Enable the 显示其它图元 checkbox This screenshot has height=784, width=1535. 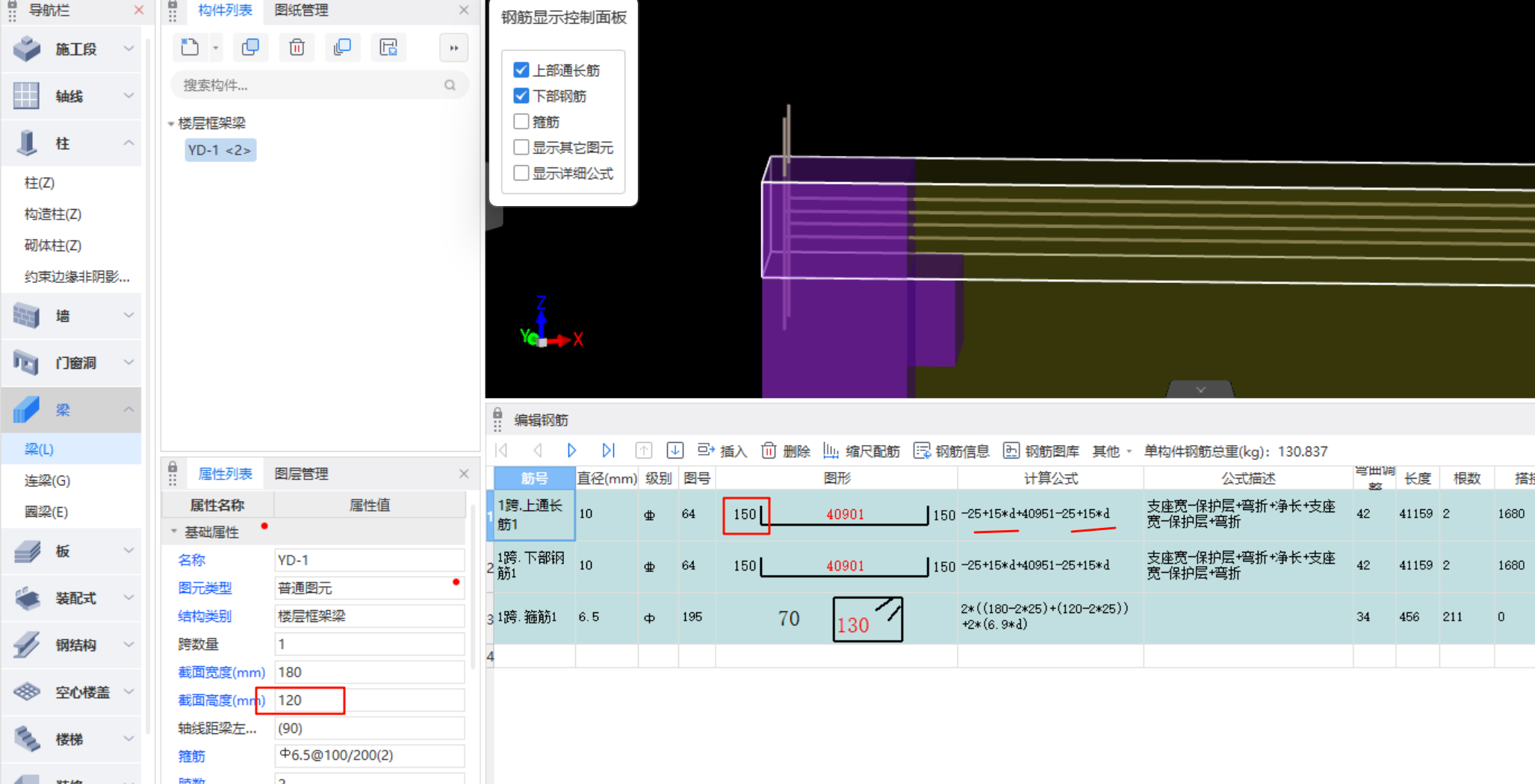pos(521,147)
